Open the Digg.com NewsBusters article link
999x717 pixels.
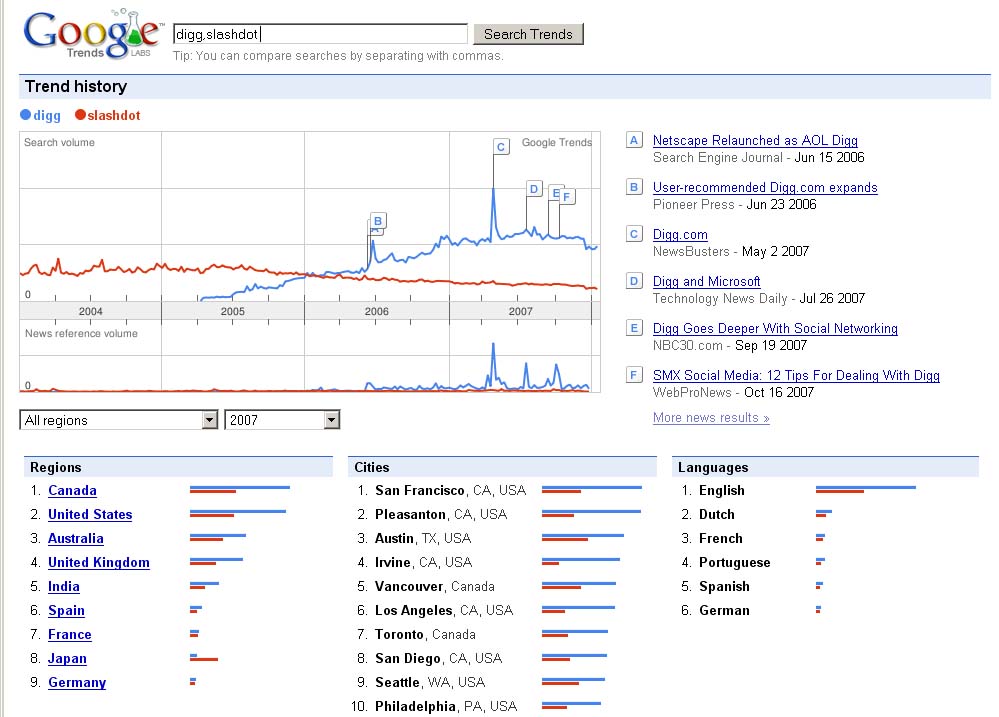click(x=680, y=235)
